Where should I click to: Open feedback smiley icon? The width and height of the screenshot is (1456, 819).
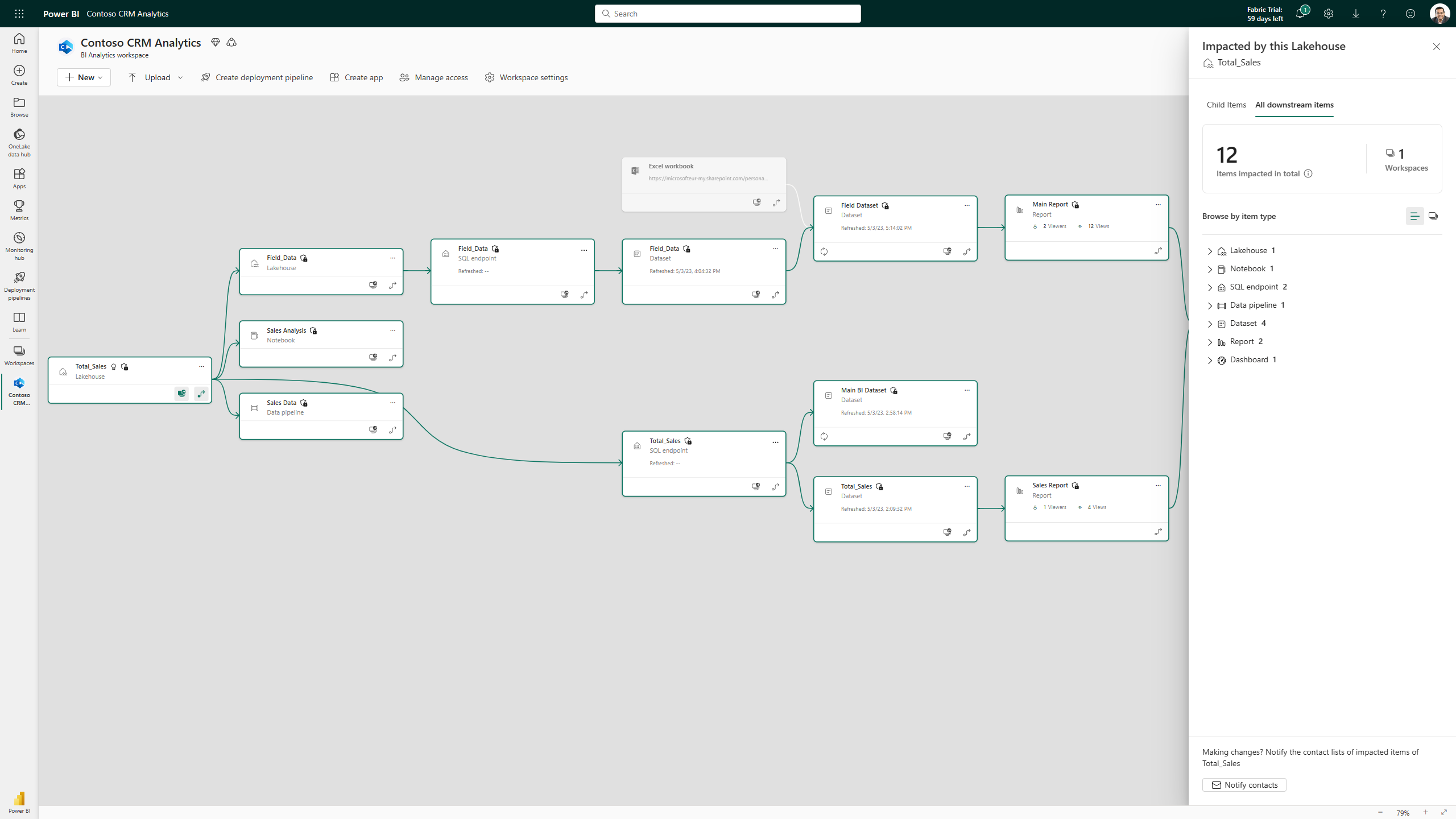[x=1410, y=14]
